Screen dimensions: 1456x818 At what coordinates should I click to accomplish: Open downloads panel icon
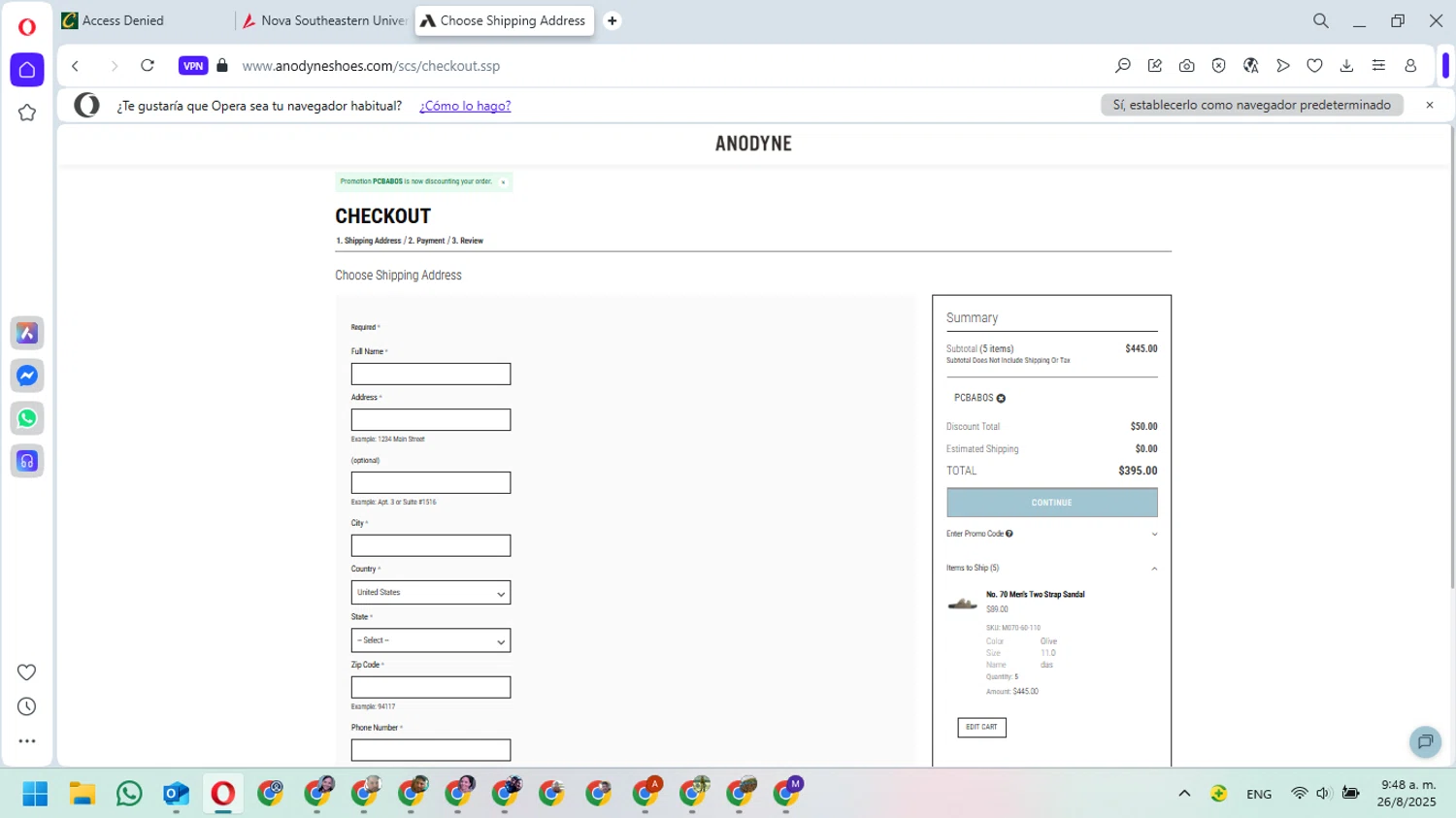pyautogui.click(x=1347, y=66)
